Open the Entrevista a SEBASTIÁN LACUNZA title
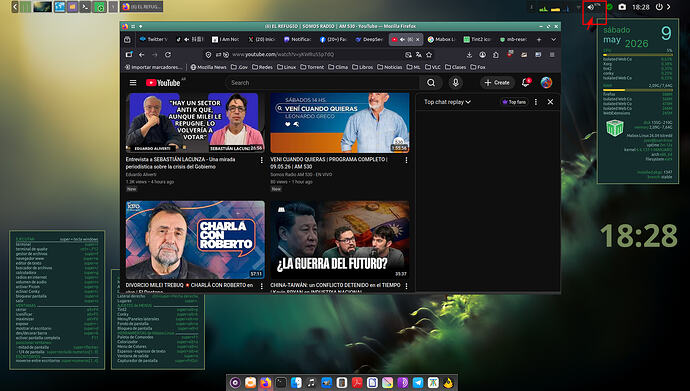Screen dimensions: 690x391 180,163
